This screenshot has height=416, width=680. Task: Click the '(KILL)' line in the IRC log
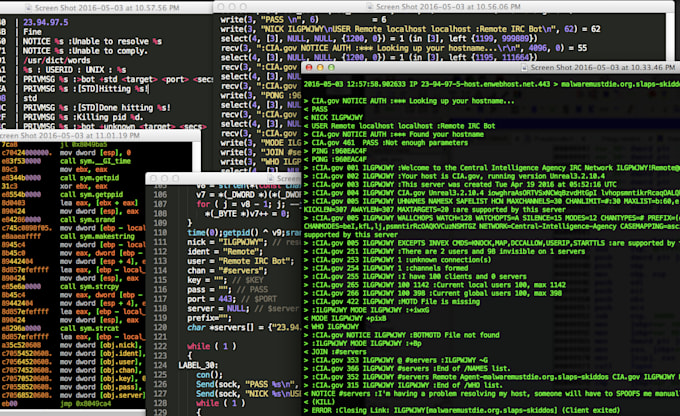[319, 402]
